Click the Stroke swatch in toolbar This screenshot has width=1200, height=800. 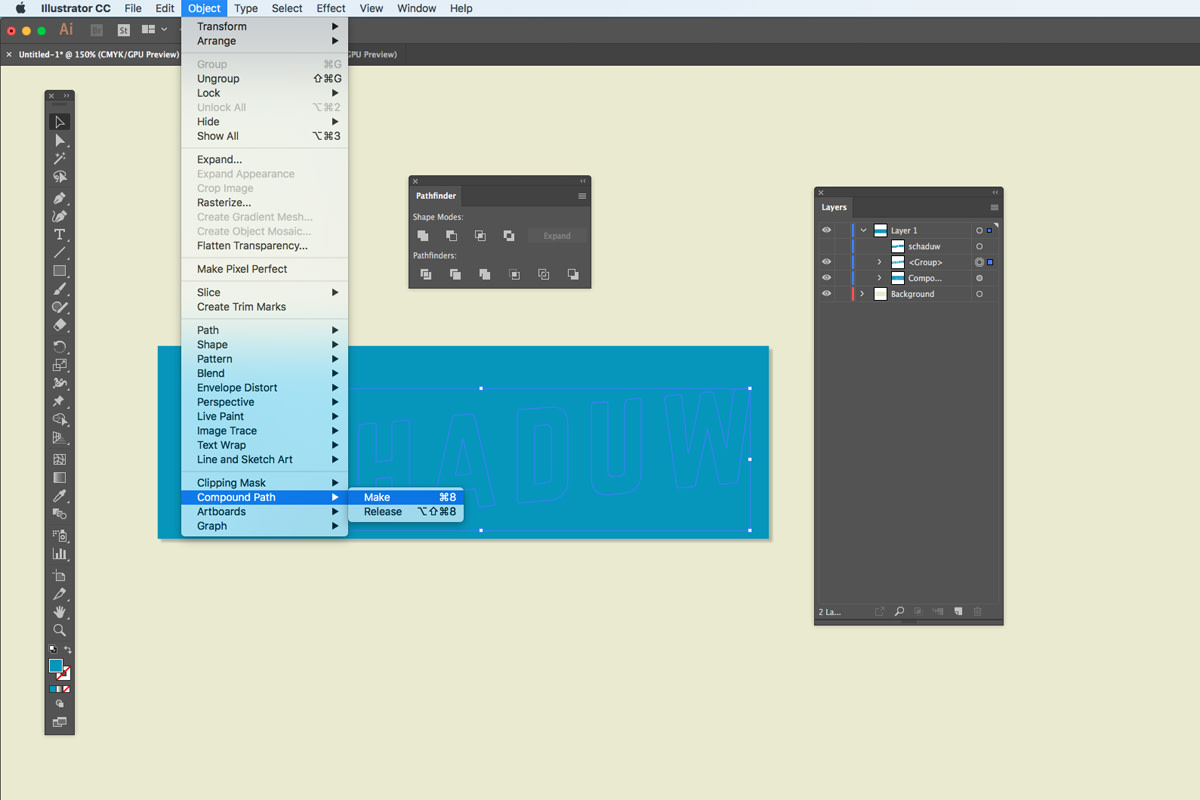point(64,673)
